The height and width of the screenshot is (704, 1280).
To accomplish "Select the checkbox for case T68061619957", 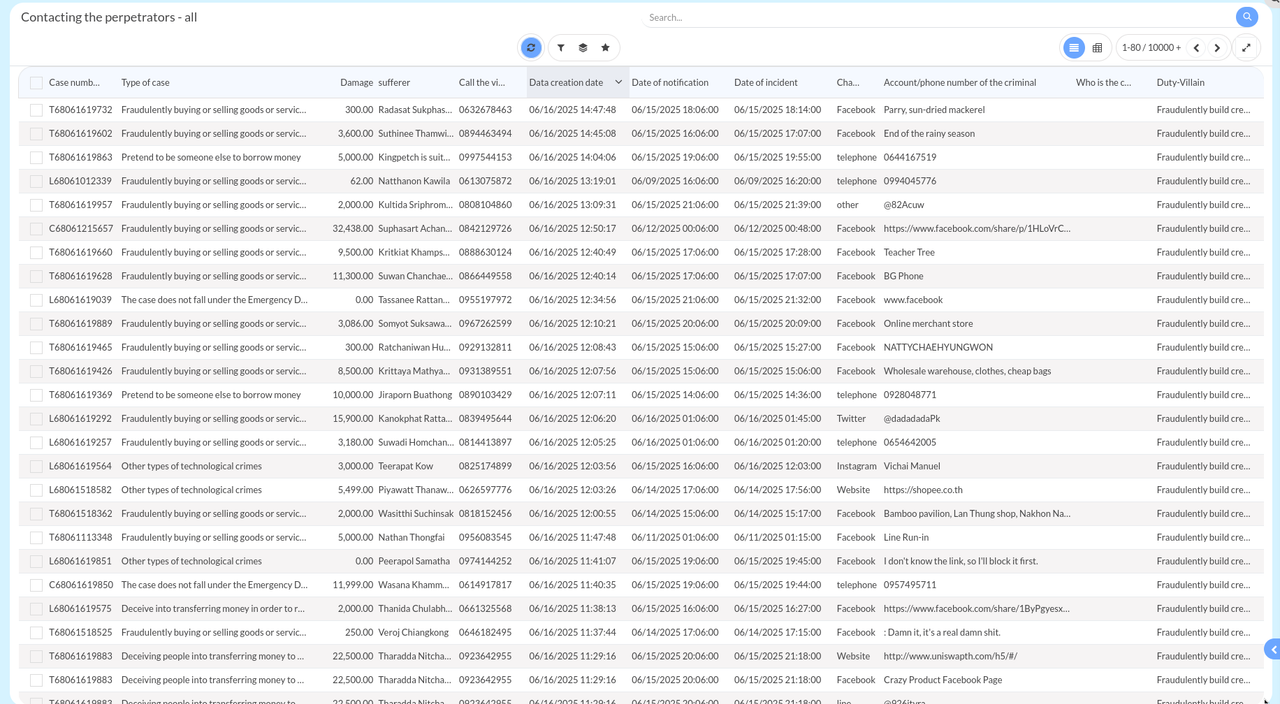I will pos(36,205).
